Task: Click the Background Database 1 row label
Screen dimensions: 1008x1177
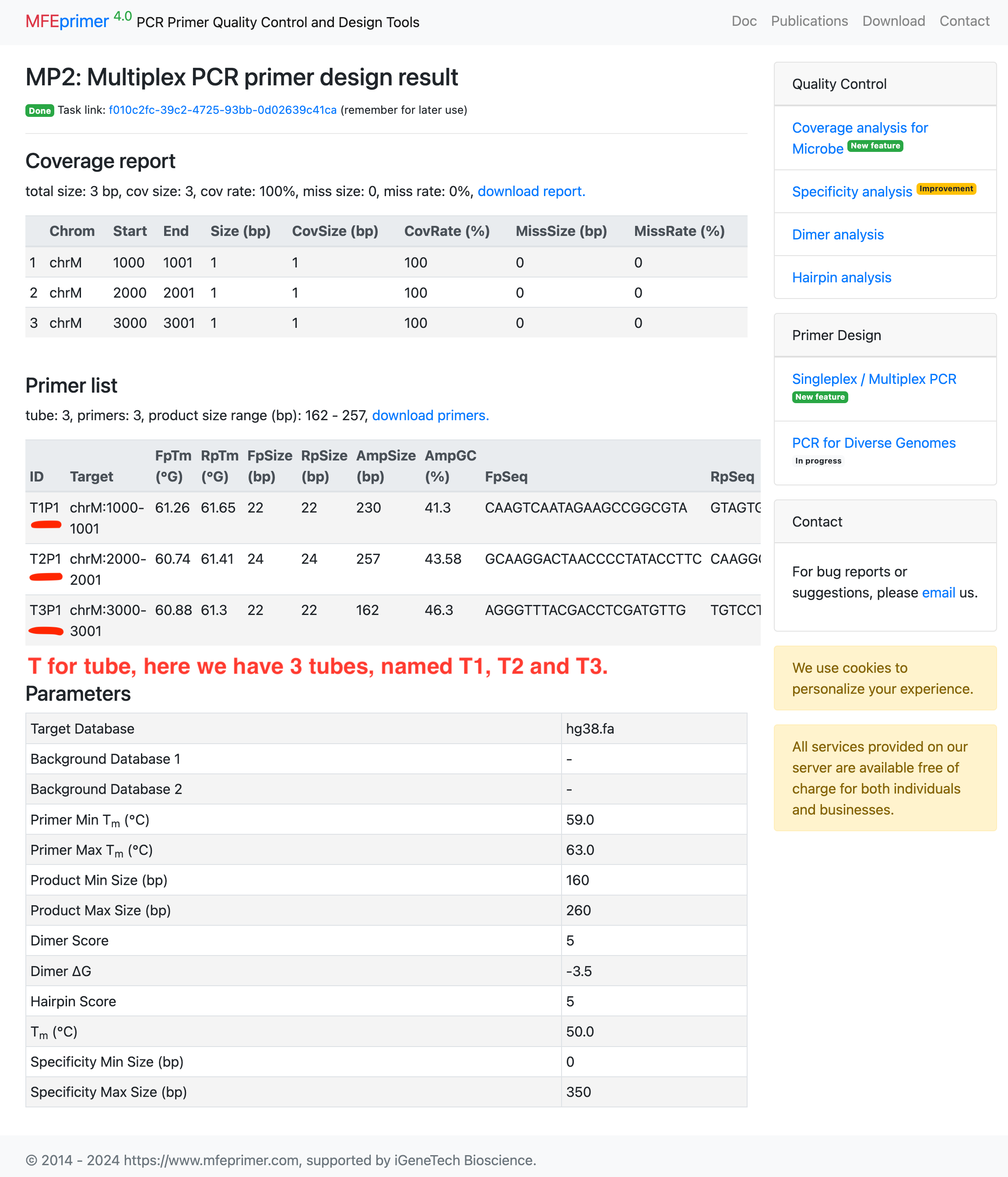Action: tap(105, 759)
